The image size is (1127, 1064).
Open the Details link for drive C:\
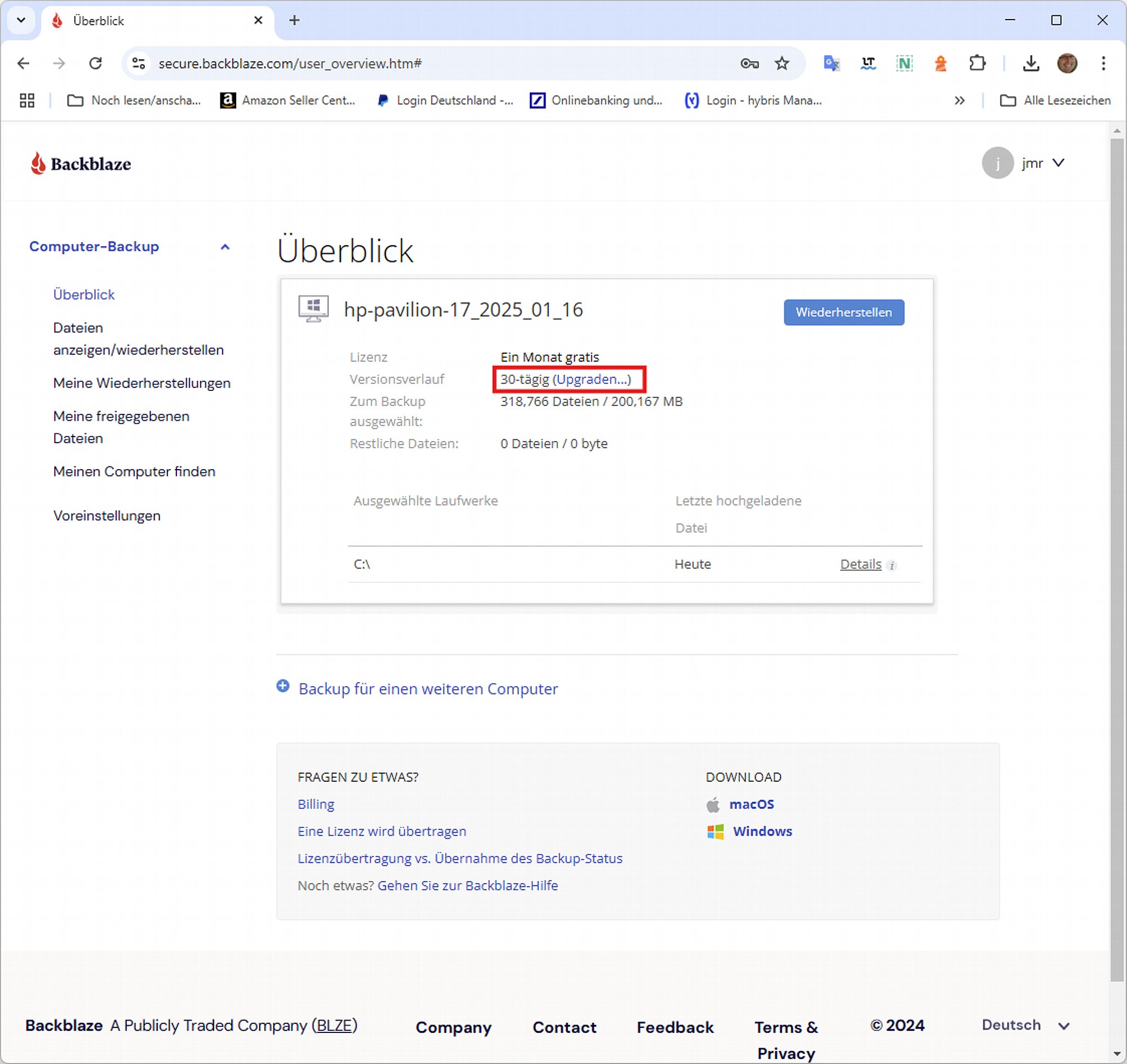pyautogui.click(x=860, y=564)
